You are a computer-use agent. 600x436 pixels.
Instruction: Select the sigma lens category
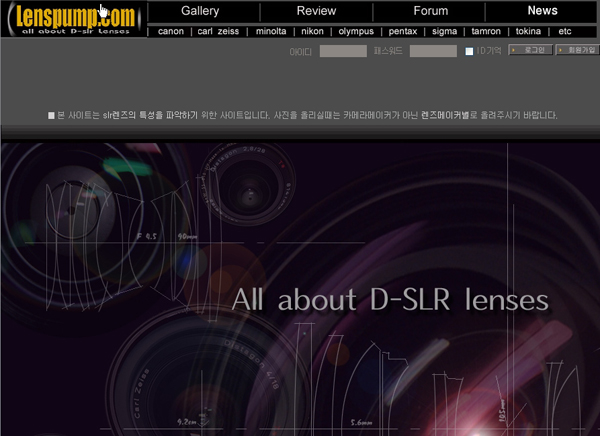444,31
